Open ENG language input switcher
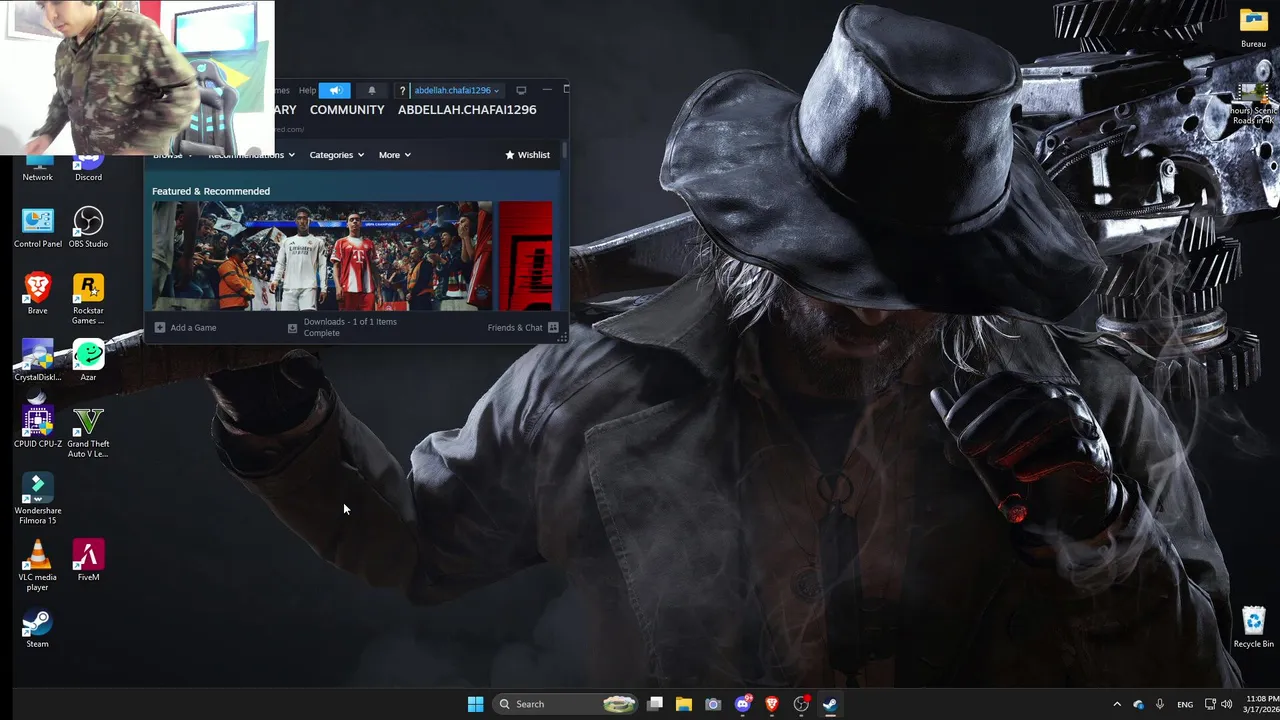Viewport: 1280px width, 720px height. click(x=1185, y=704)
